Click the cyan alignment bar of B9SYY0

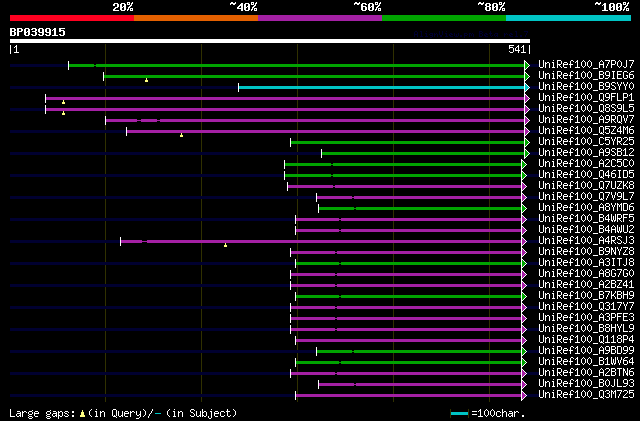(x=382, y=87)
